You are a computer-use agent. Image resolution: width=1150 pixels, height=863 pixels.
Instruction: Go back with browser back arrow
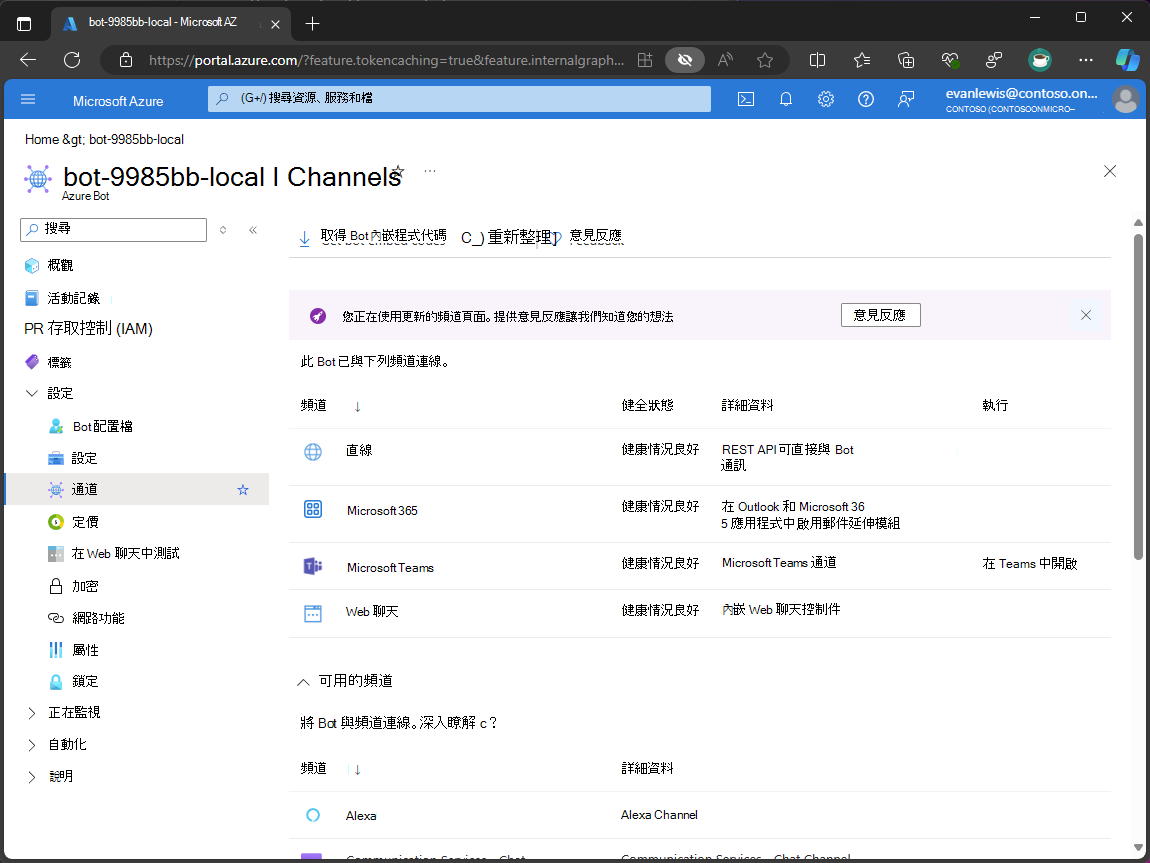(28, 60)
